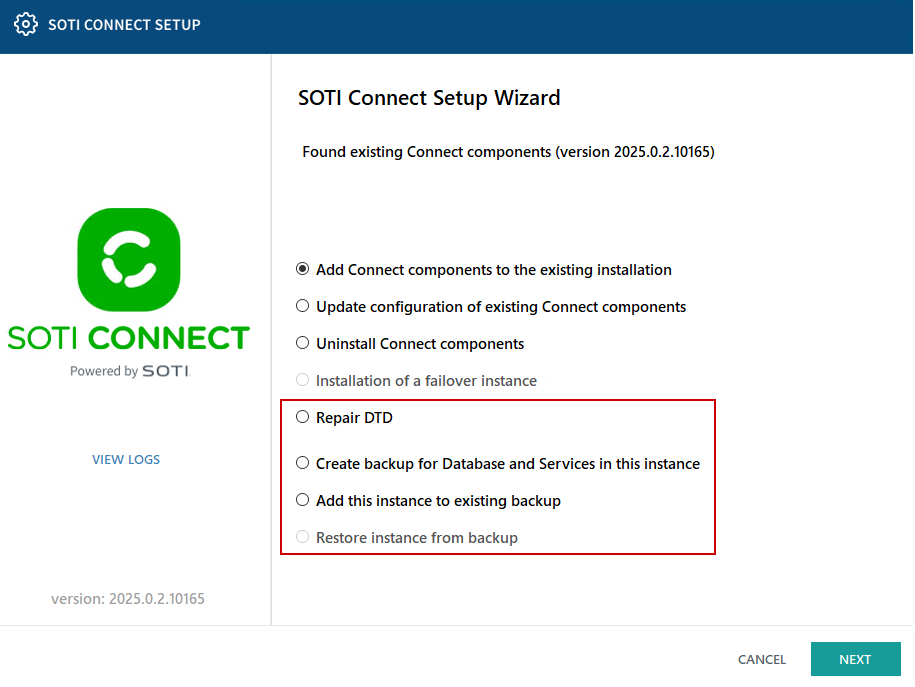Click the 'SOTI Connect Setup Wizard' heading

428,97
